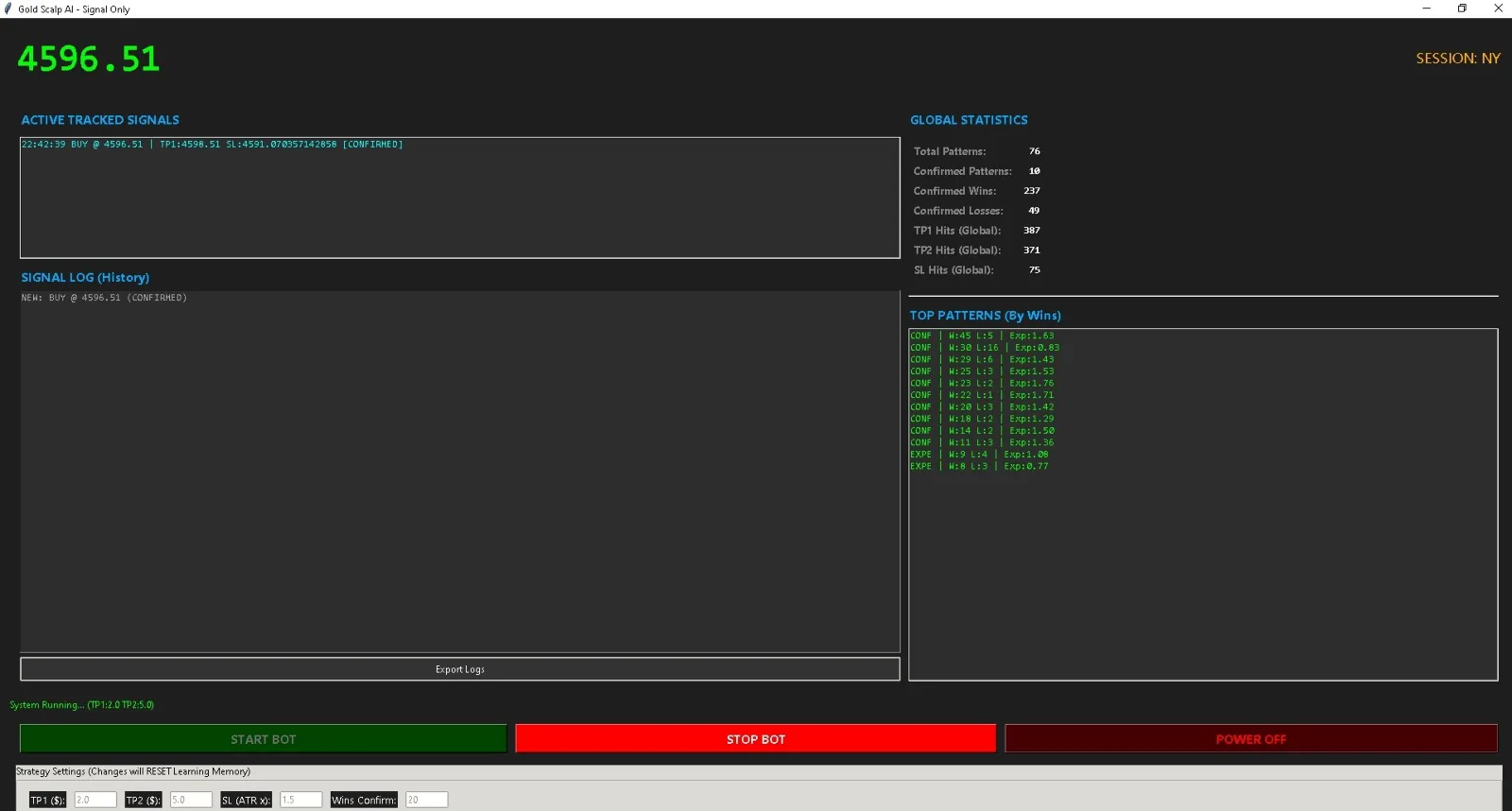Click the "System Running..." status text

81,705
